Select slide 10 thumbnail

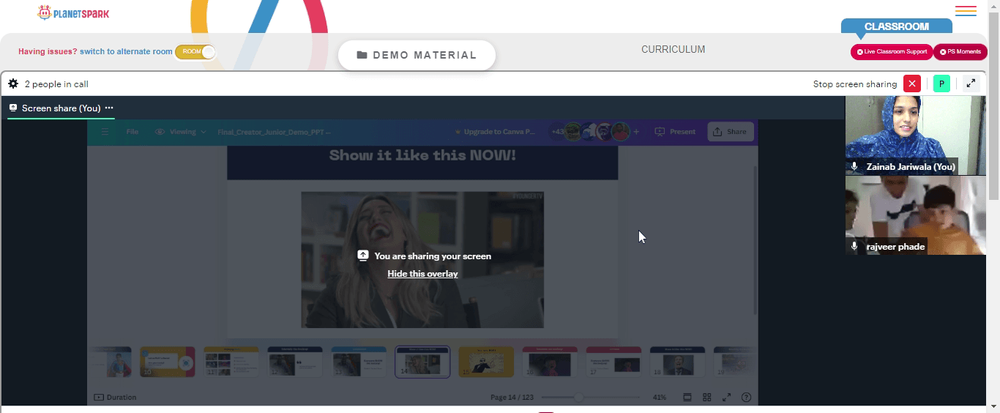click(167, 362)
